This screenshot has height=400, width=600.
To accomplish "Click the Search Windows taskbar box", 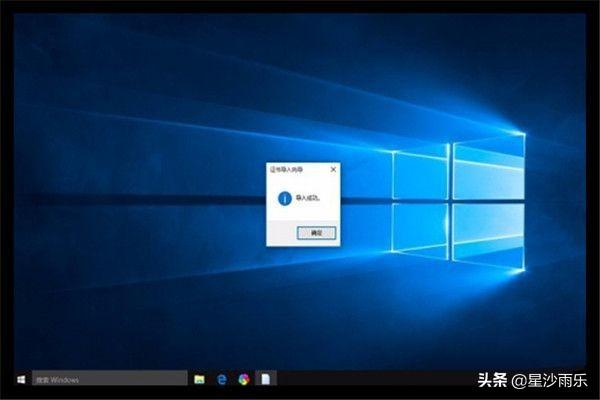I will click(x=110, y=379).
